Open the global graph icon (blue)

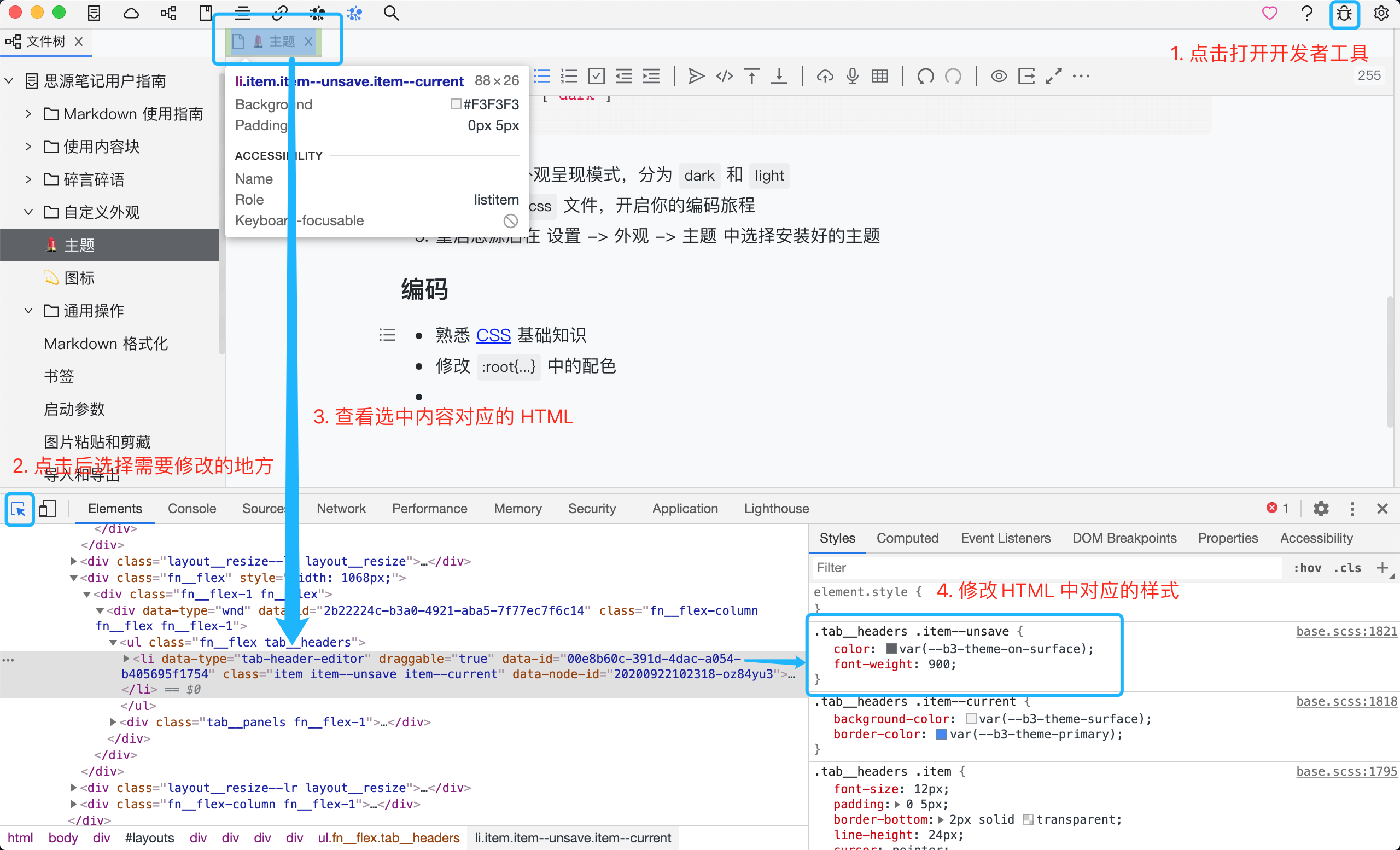(x=354, y=13)
